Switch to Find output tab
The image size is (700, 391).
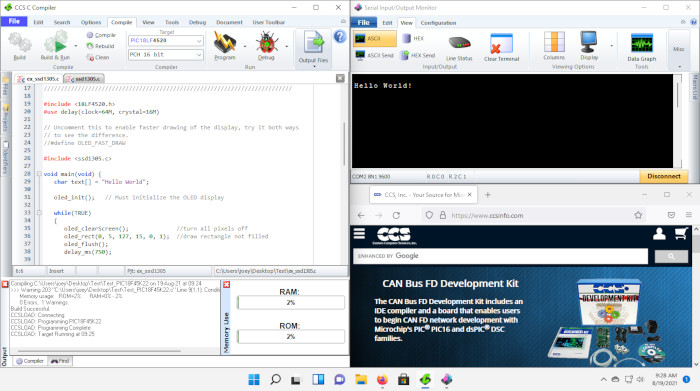(60, 361)
